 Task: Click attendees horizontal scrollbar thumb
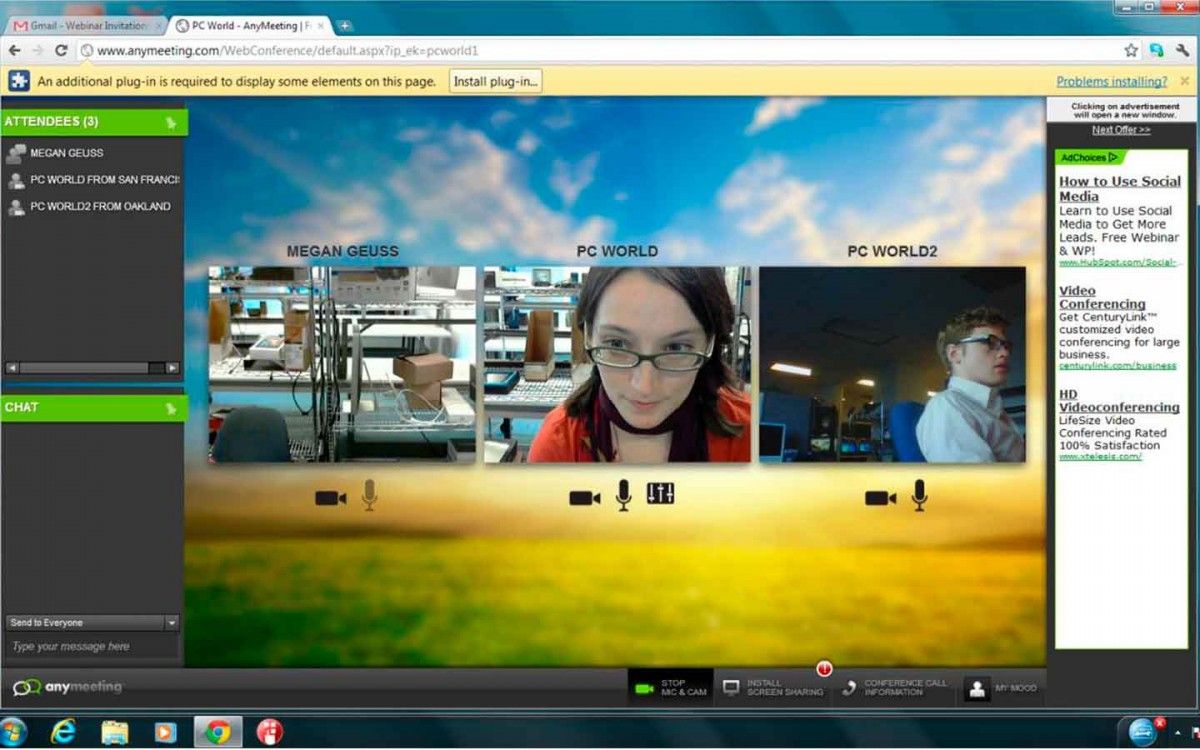click(85, 368)
